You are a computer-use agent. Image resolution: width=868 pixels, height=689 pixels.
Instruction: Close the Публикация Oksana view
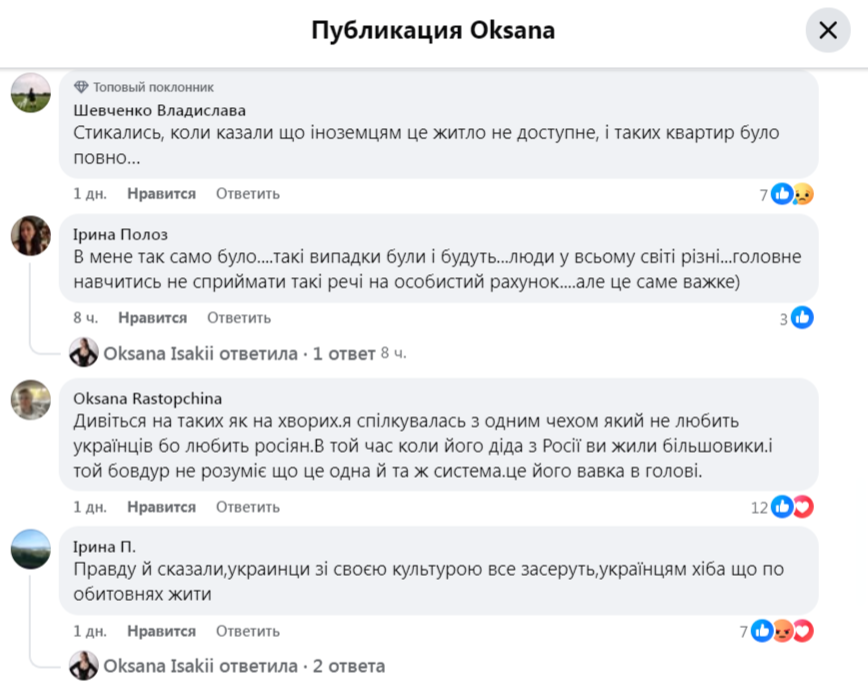click(827, 29)
